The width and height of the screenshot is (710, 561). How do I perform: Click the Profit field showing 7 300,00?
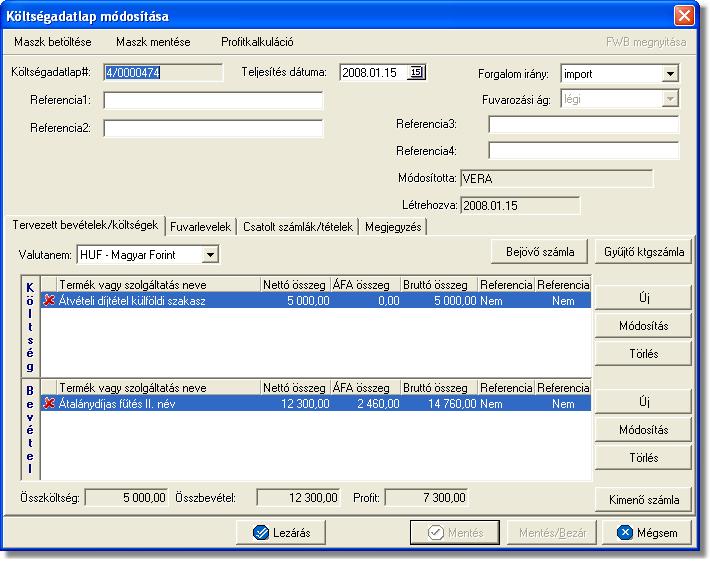tap(427, 498)
